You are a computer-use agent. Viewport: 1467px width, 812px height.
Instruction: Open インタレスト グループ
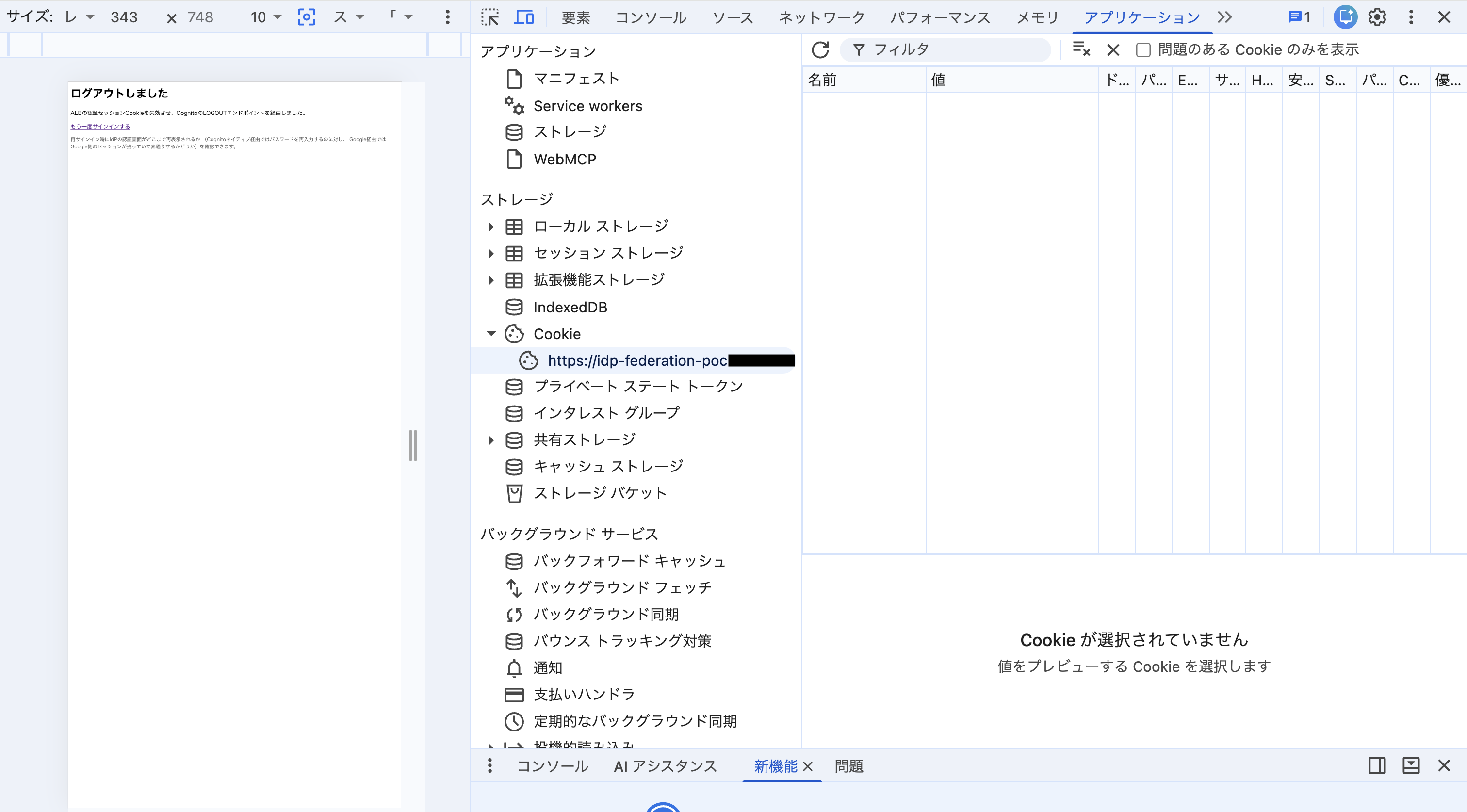click(x=606, y=413)
